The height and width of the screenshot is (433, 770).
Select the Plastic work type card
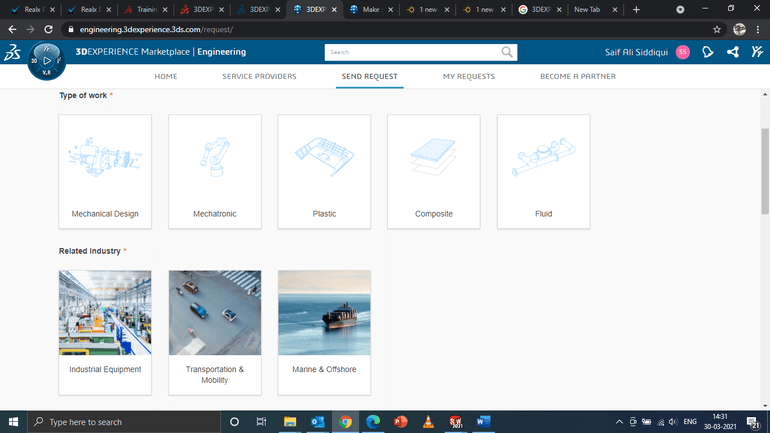coord(324,172)
